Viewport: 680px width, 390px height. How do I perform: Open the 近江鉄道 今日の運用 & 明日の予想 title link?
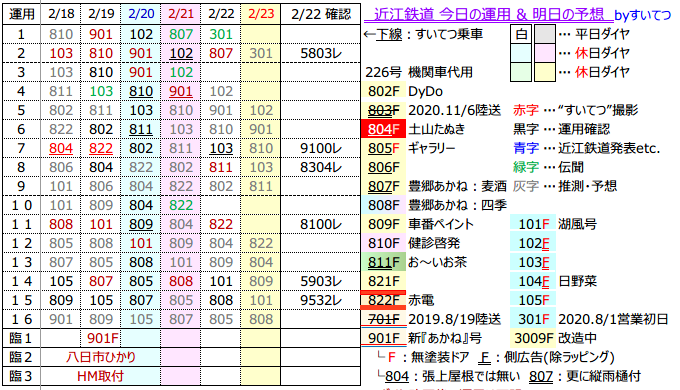tap(488, 14)
